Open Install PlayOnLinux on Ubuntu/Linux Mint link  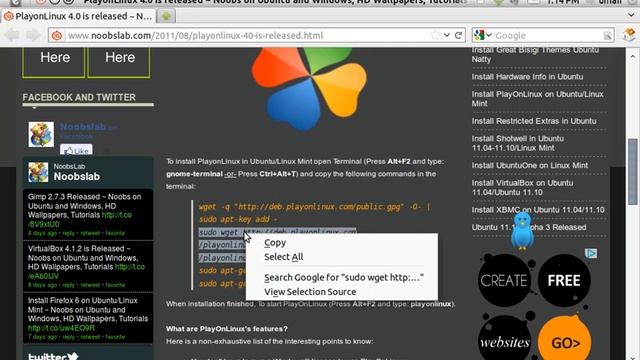537,99
